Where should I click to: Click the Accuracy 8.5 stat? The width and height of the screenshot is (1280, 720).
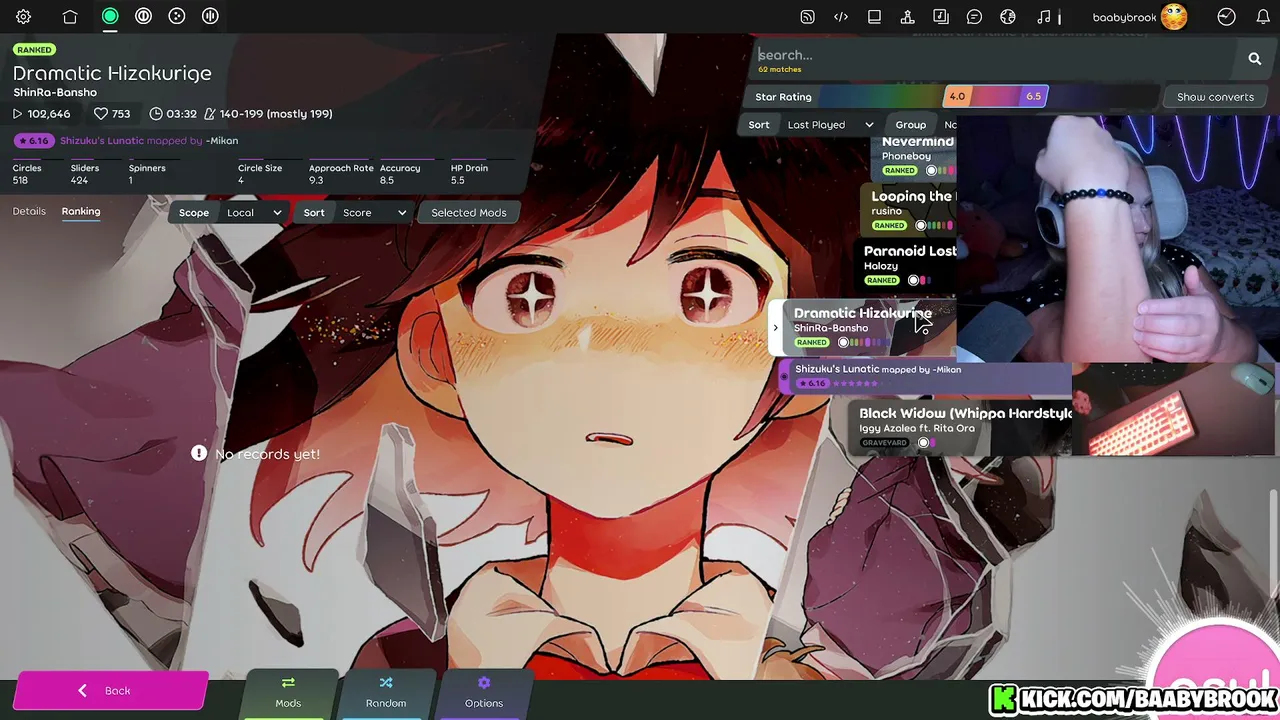pyautogui.click(x=400, y=174)
